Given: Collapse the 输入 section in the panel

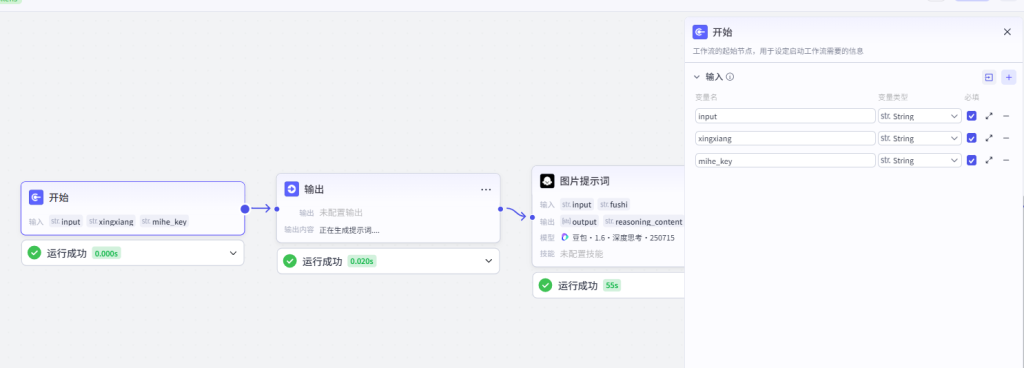Looking at the screenshot, I should [x=697, y=77].
